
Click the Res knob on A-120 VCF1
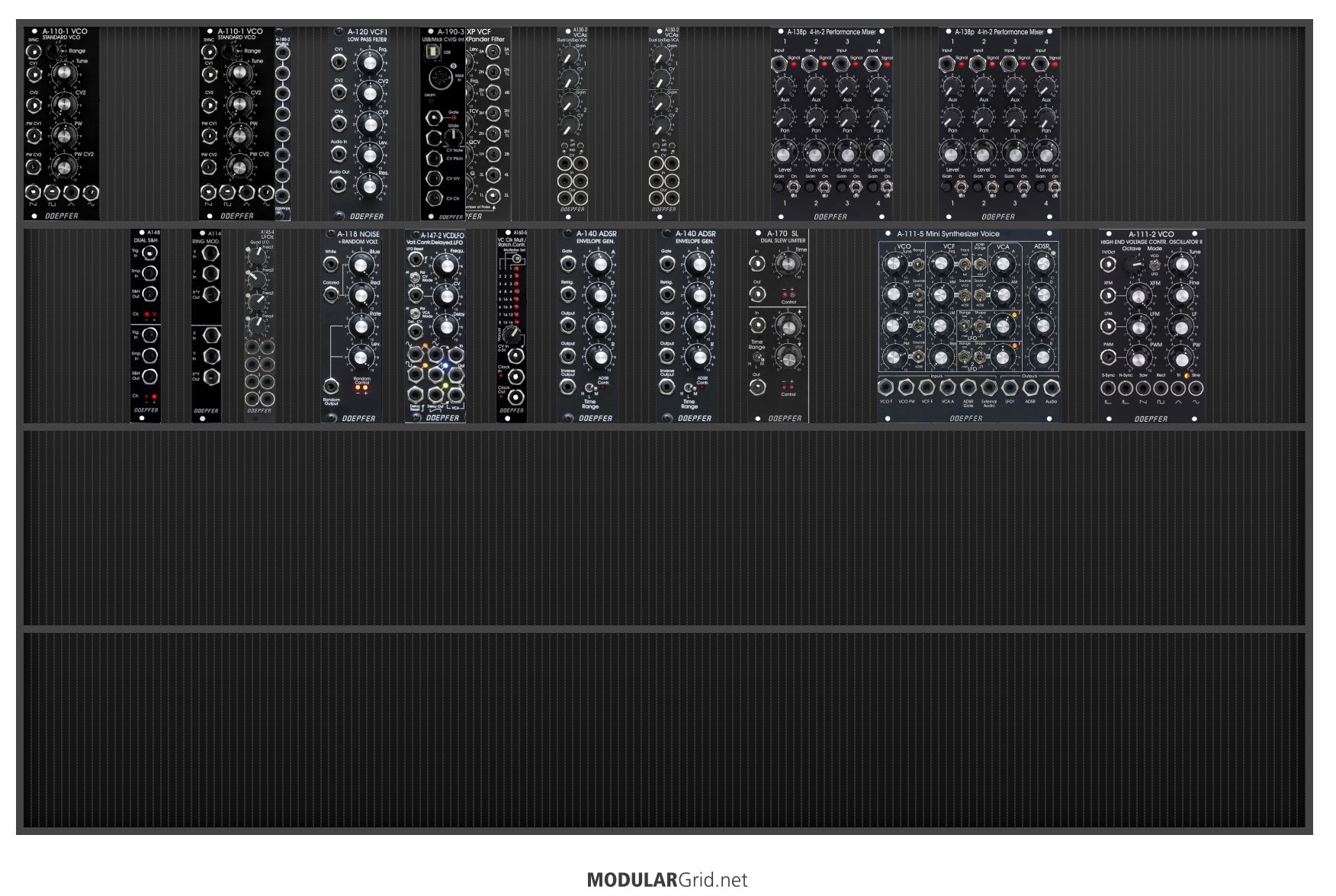click(369, 186)
